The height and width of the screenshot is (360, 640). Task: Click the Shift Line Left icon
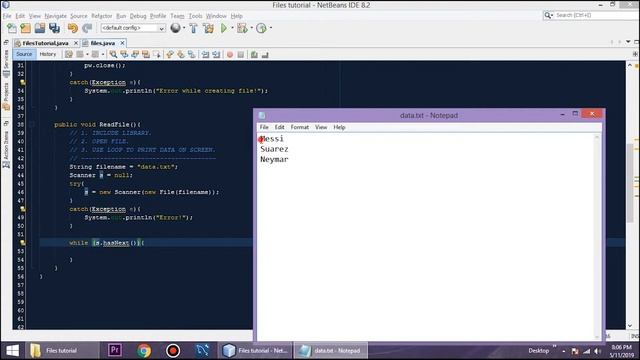pyautogui.click(x=205, y=54)
